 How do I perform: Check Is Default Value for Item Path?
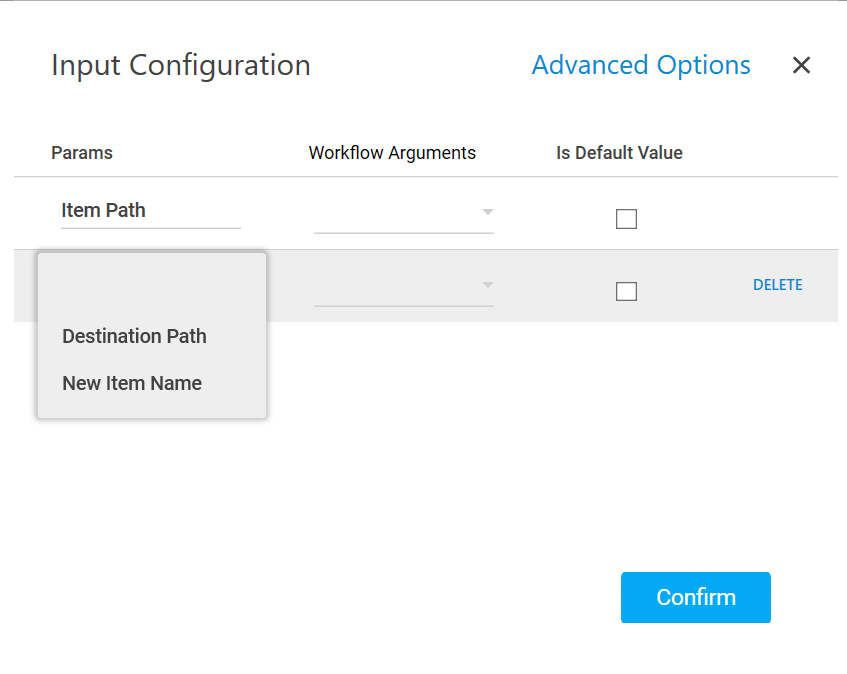tap(626, 219)
